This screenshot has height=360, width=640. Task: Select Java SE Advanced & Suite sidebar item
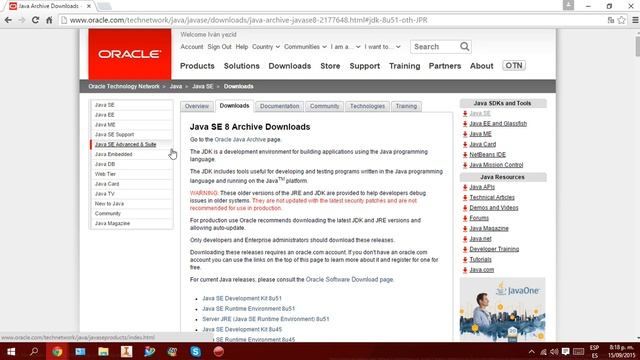(x=131, y=144)
